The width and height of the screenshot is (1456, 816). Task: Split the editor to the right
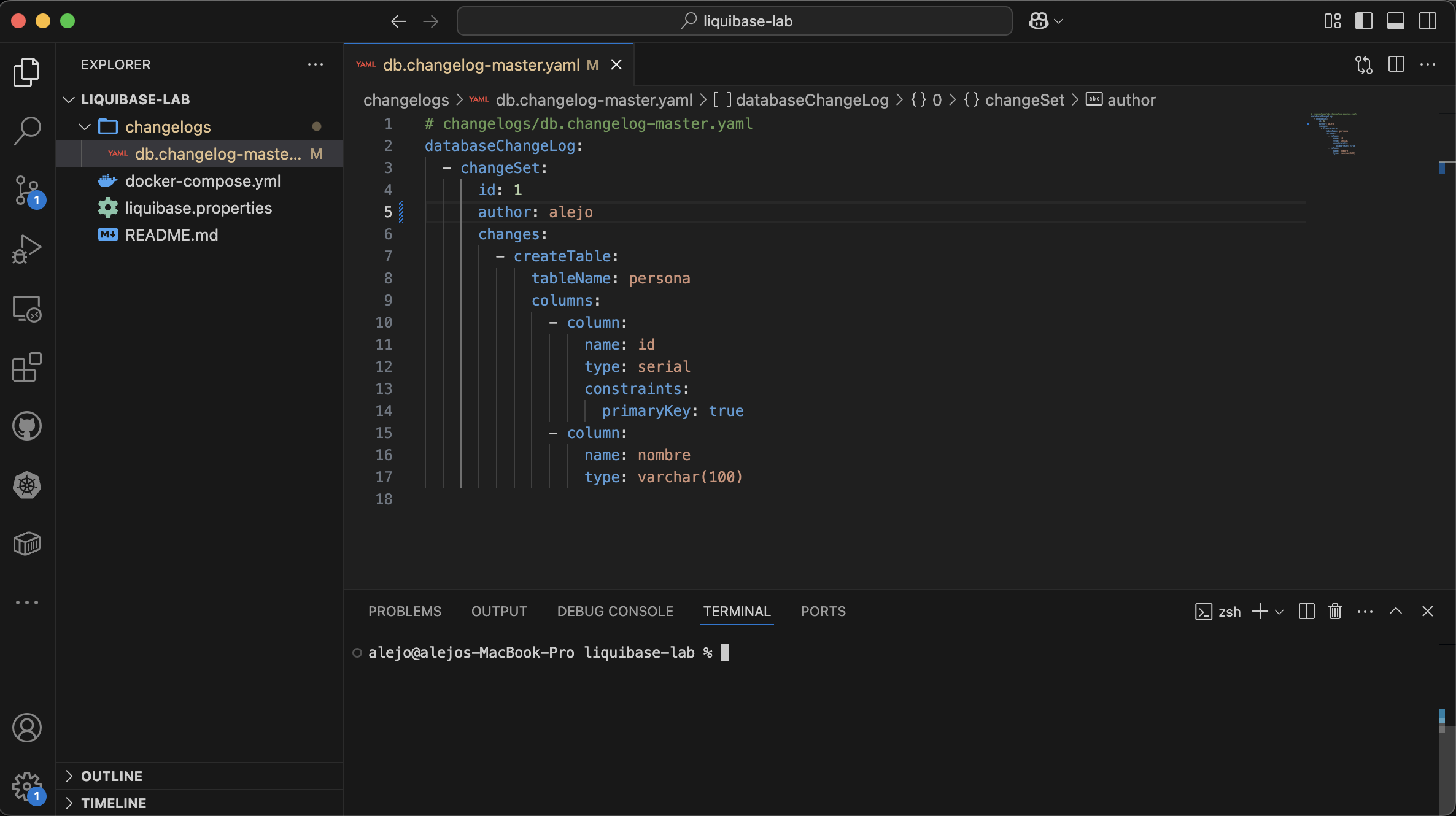point(1396,64)
